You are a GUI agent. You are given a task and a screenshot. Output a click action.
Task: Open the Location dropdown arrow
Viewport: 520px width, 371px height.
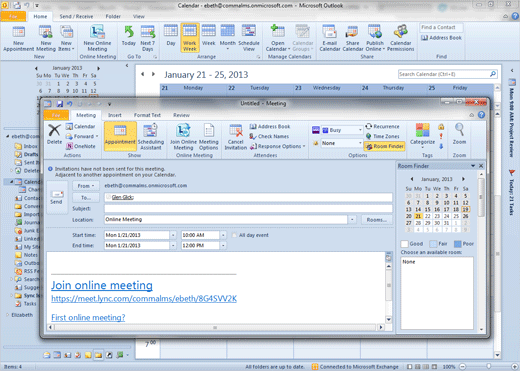[352, 219]
